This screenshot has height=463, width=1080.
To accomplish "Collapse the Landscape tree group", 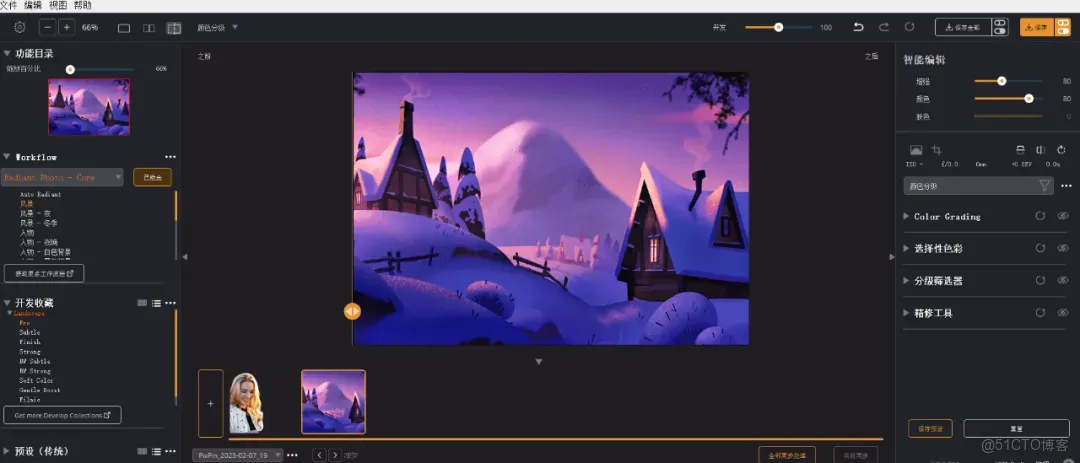I will pos(10,313).
